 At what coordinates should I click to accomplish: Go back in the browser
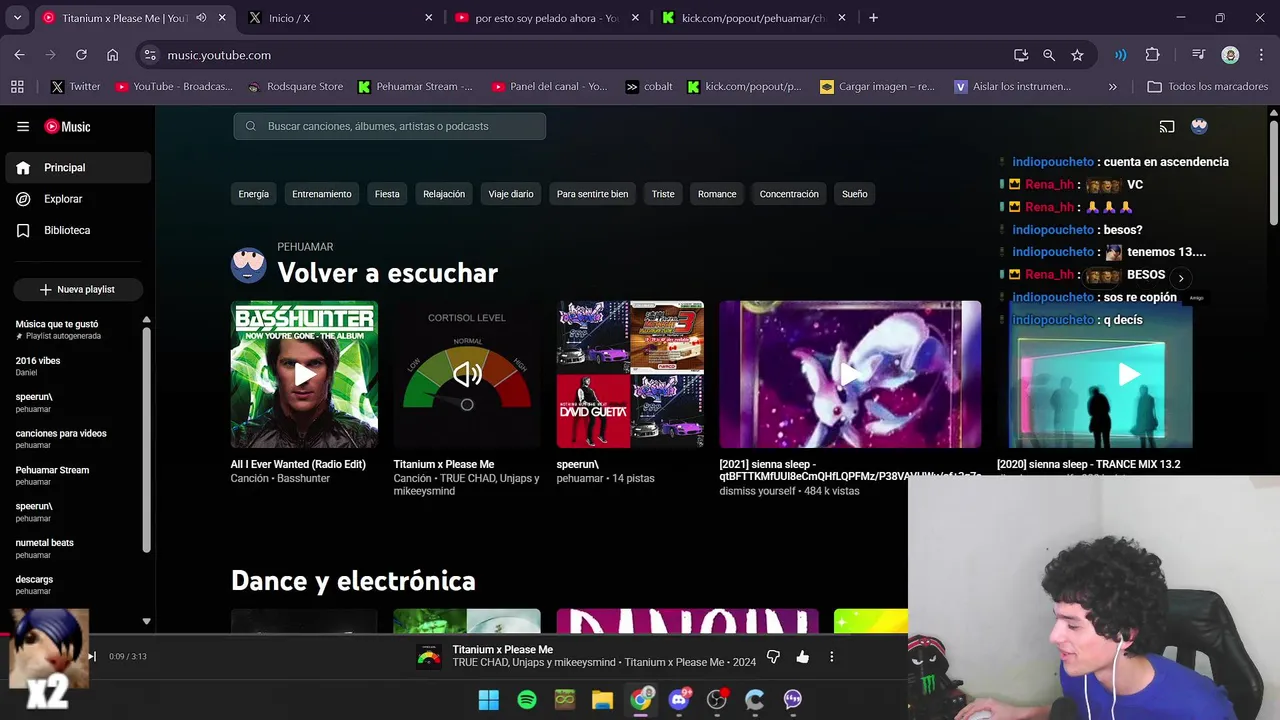20,55
